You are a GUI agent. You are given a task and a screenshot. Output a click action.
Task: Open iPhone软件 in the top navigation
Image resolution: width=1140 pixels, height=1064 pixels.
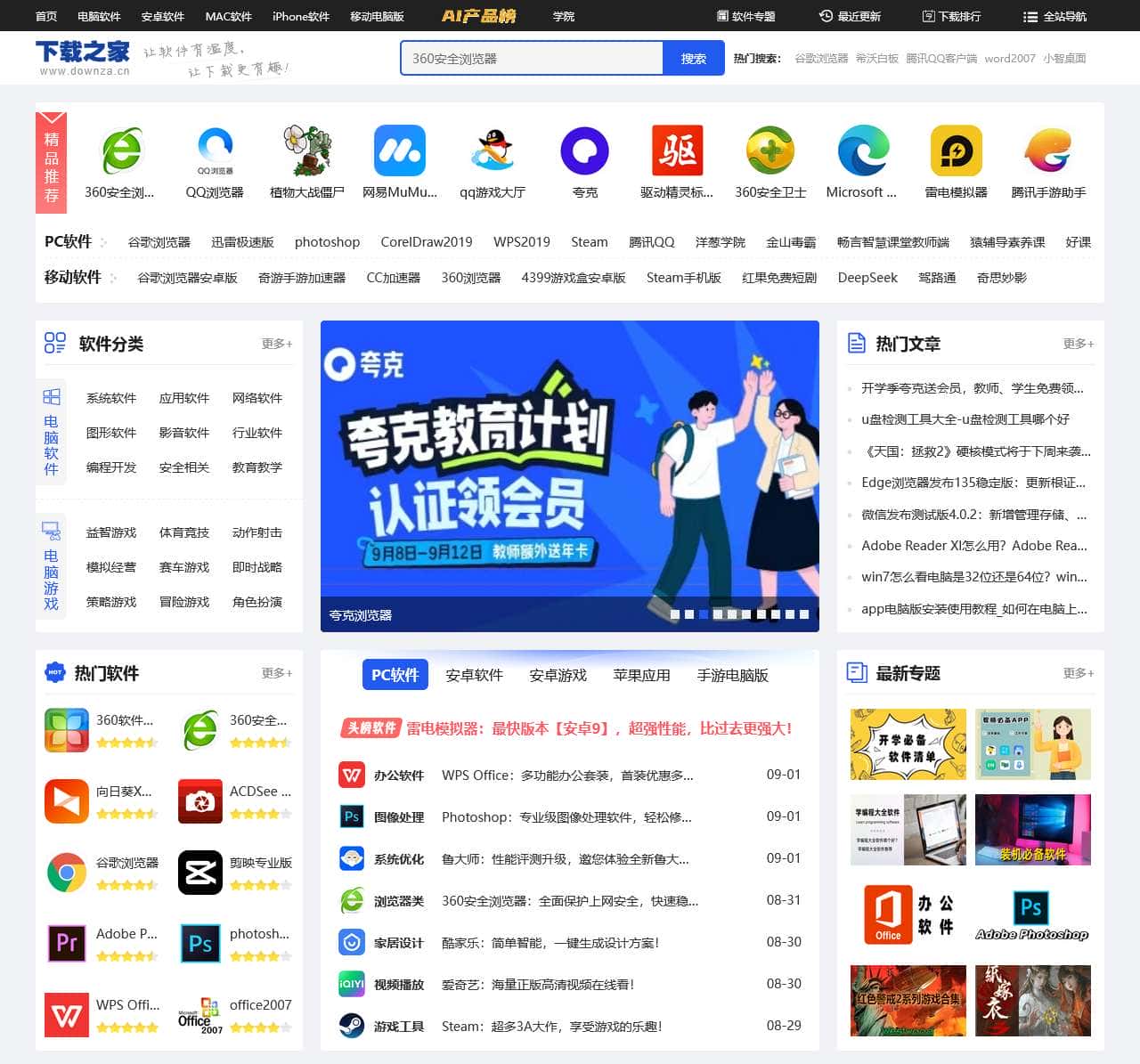tap(300, 16)
